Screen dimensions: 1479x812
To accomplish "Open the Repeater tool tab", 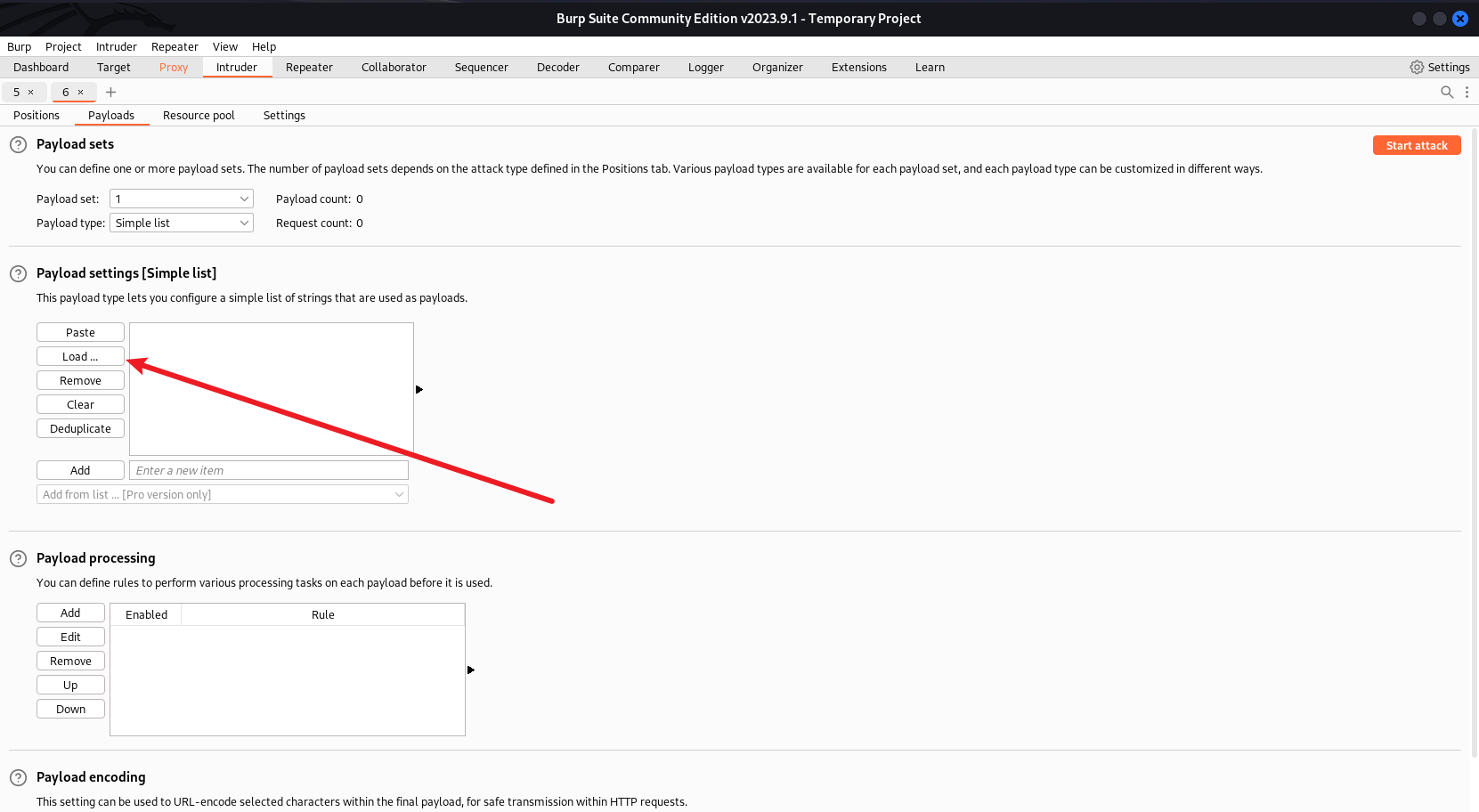I will [x=309, y=67].
